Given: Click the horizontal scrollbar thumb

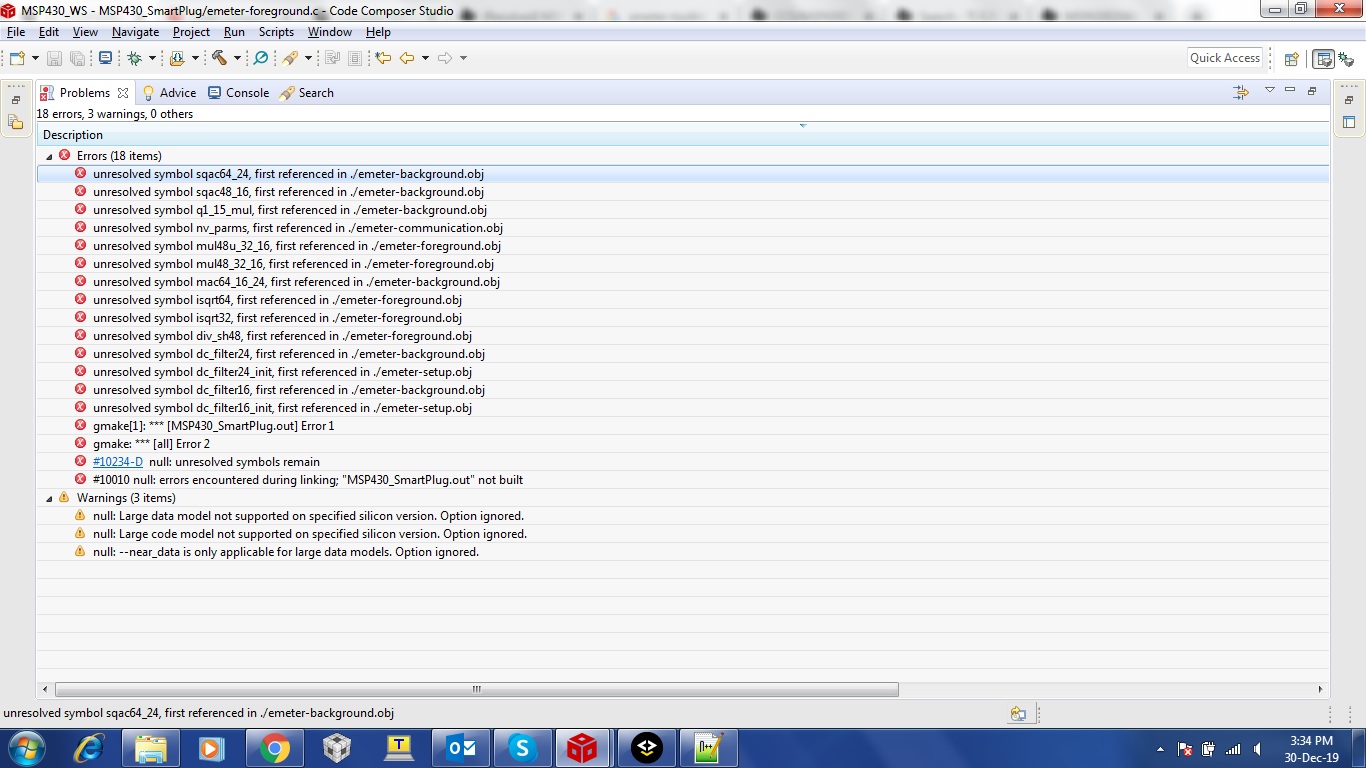Looking at the screenshot, I should point(477,689).
